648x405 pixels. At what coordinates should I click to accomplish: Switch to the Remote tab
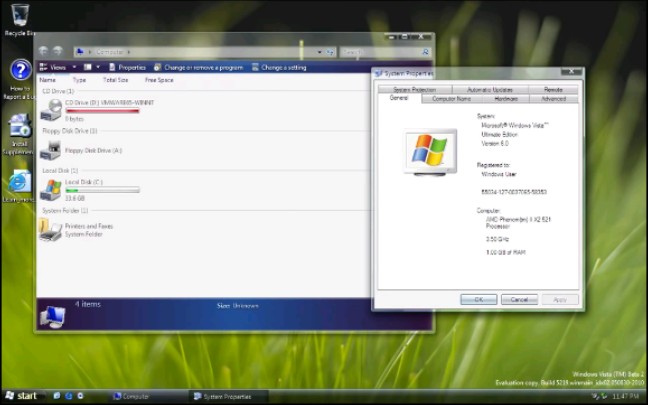pyautogui.click(x=553, y=89)
